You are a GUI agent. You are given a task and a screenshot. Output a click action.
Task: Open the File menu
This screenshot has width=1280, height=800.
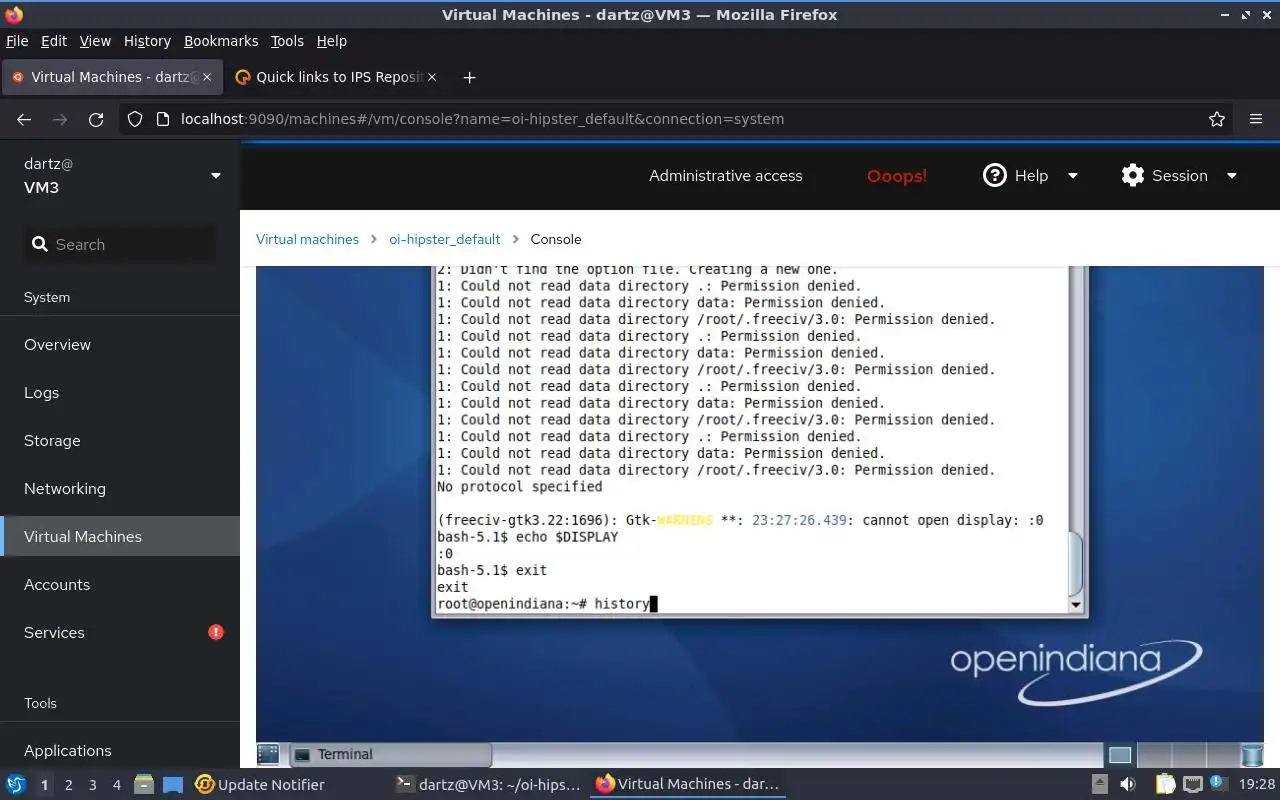17,41
